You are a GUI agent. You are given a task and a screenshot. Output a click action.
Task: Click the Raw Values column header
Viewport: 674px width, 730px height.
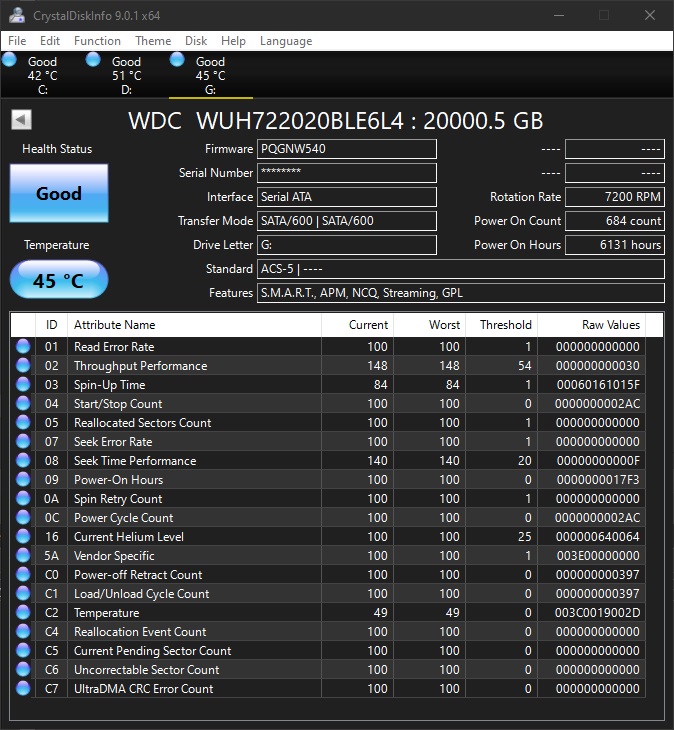[x=592, y=325]
